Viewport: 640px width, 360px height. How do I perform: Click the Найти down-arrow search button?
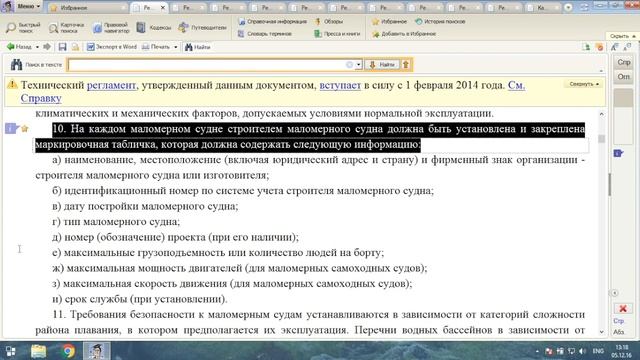pyautogui.click(x=382, y=64)
